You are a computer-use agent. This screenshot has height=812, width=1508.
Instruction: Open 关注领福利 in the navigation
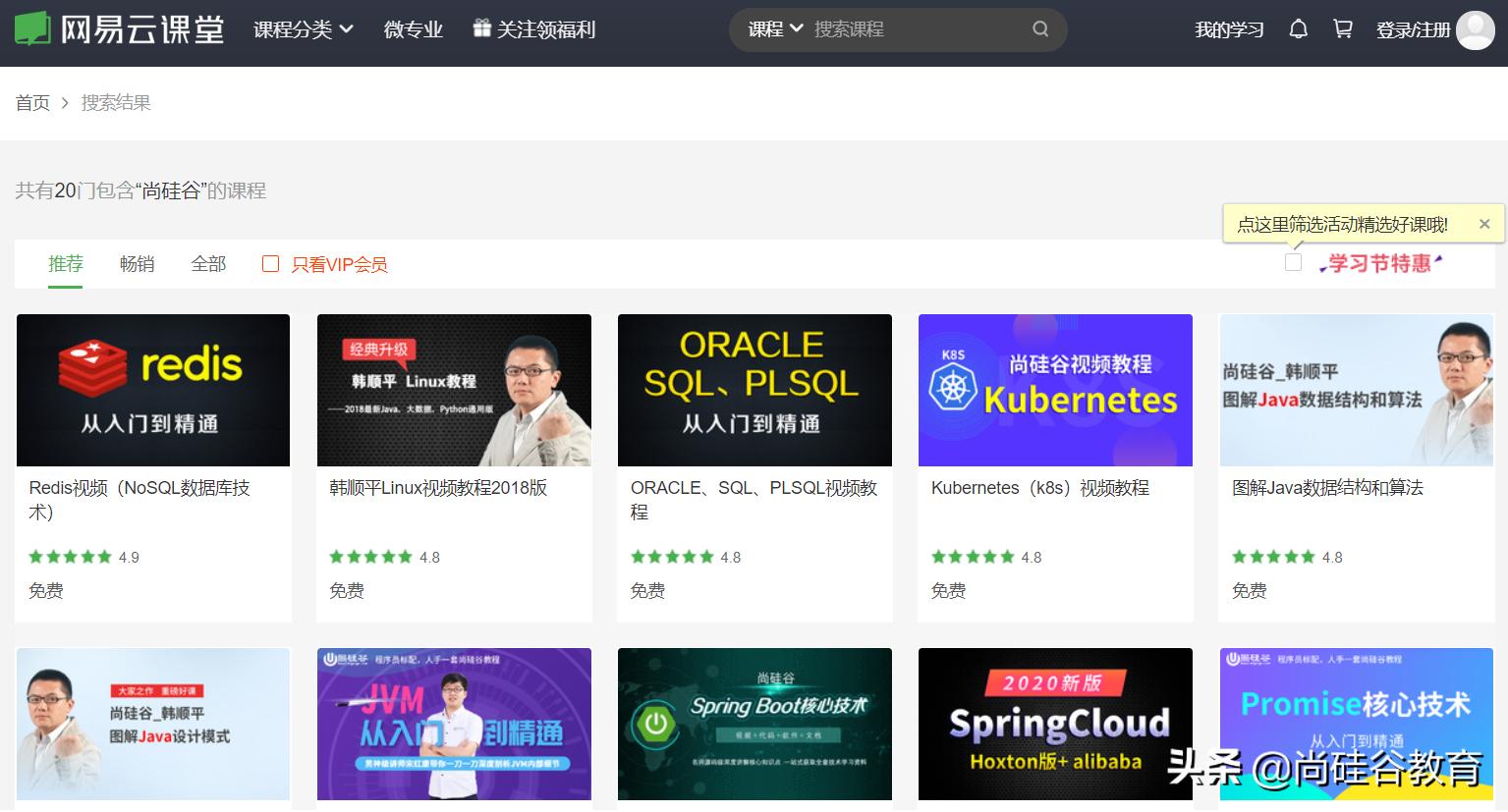pyautogui.click(x=546, y=29)
